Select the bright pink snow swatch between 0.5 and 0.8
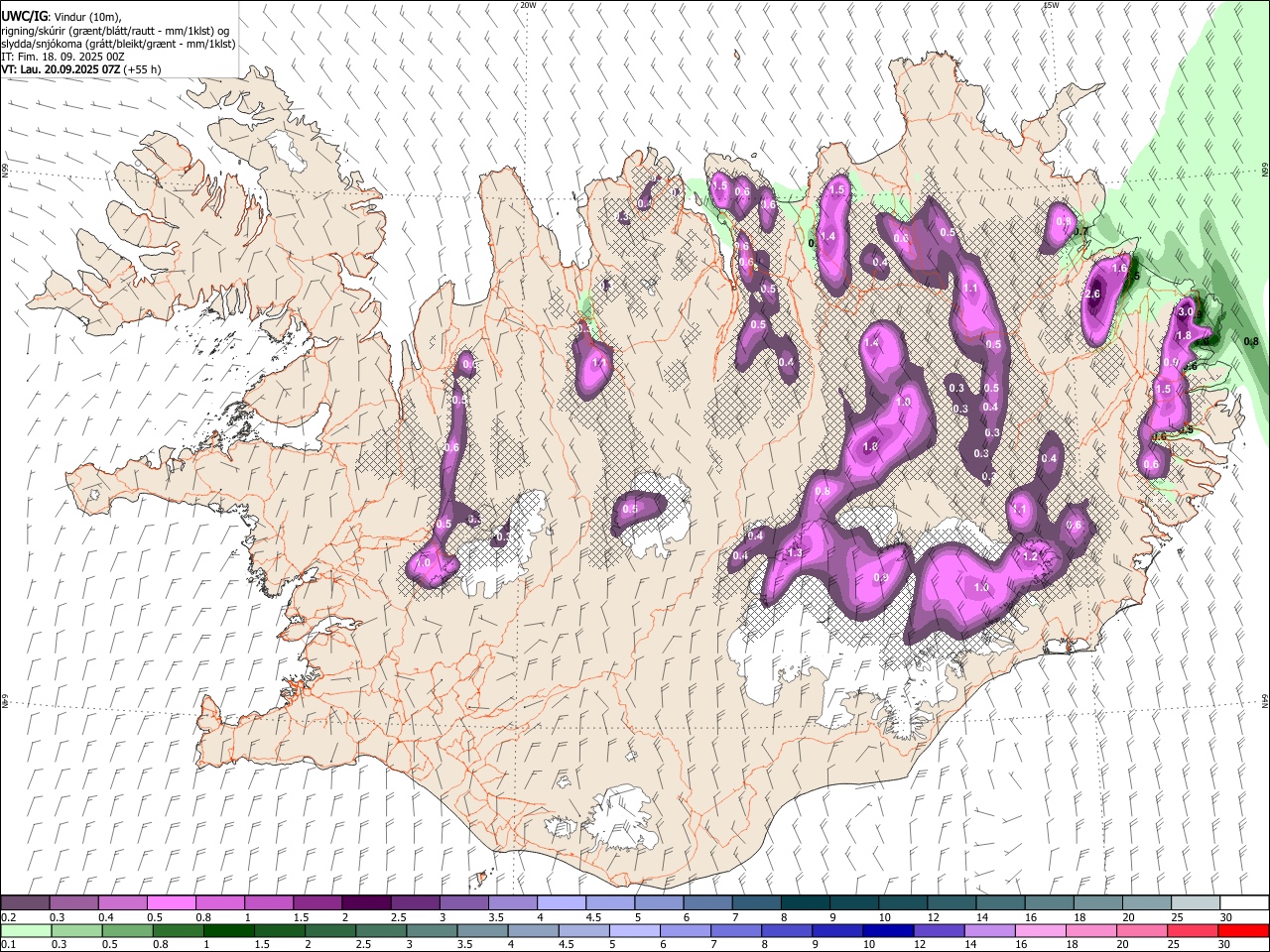The image size is (1270, 952). (x=171, y=903)
